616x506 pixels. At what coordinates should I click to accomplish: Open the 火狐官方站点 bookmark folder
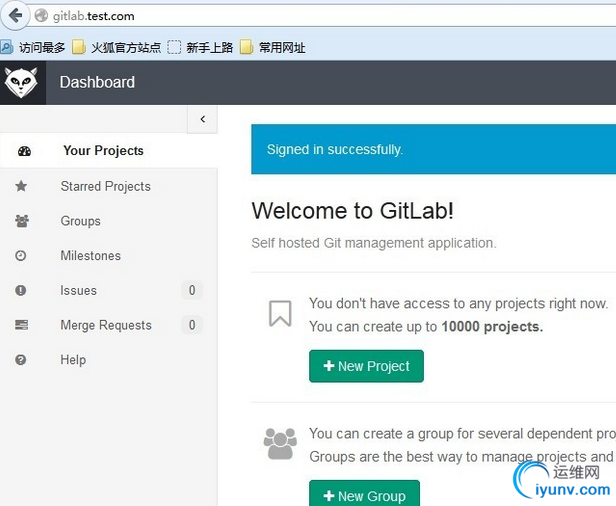pyautogui.click(x=117, y=48)
